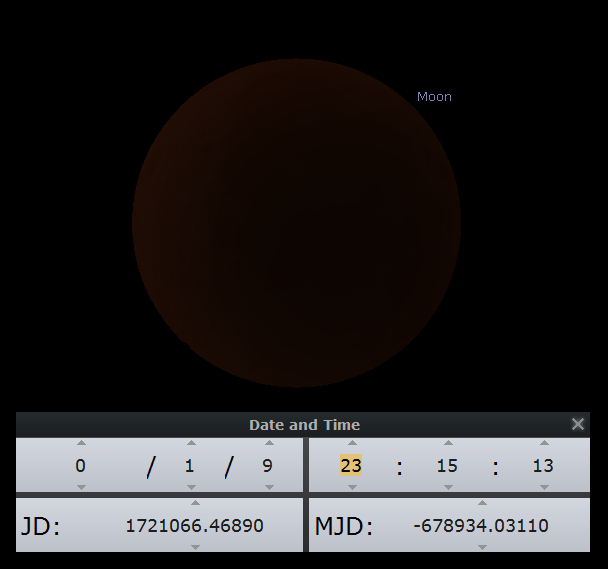
Task: Click the Moon label text
Action: click(434, 97)
